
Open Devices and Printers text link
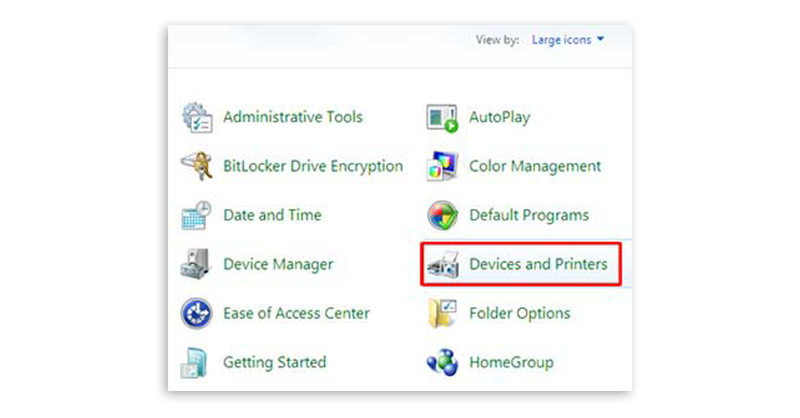538,264
